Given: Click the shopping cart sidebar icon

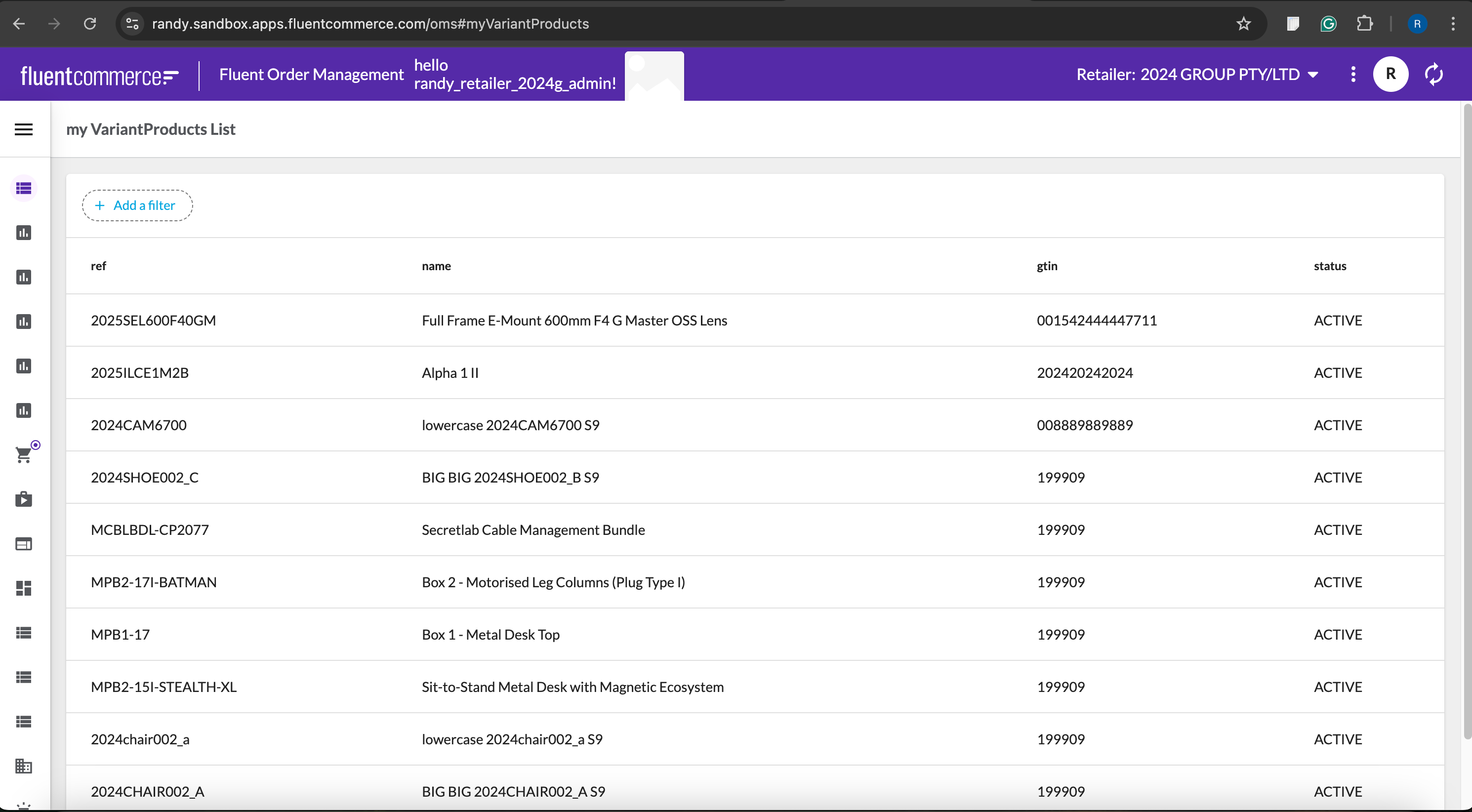Looking at the screenshot, I should (23, 455).
